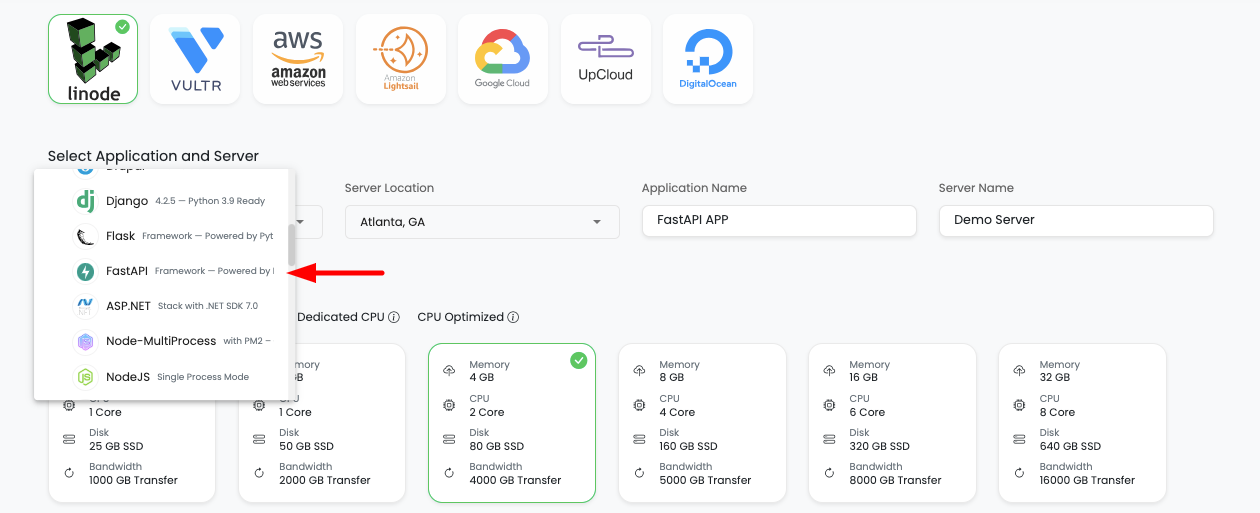Select the Google Cloud provider
1260x513 pixels.
point(503,59)
